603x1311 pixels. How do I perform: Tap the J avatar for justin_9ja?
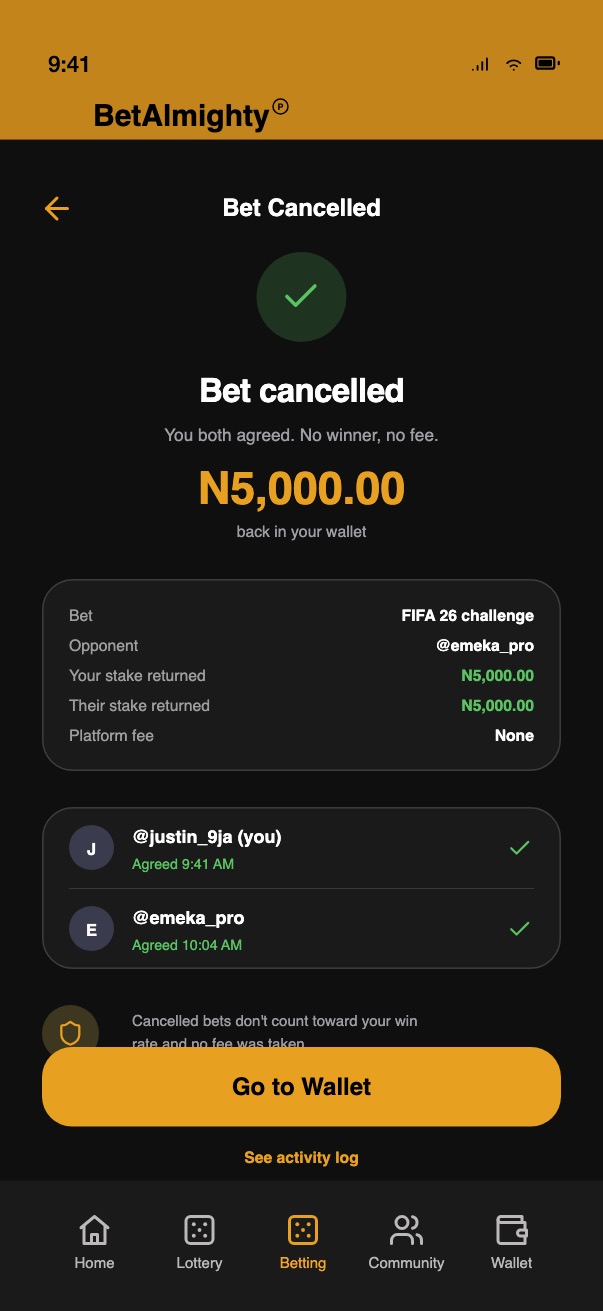(92, 849)
